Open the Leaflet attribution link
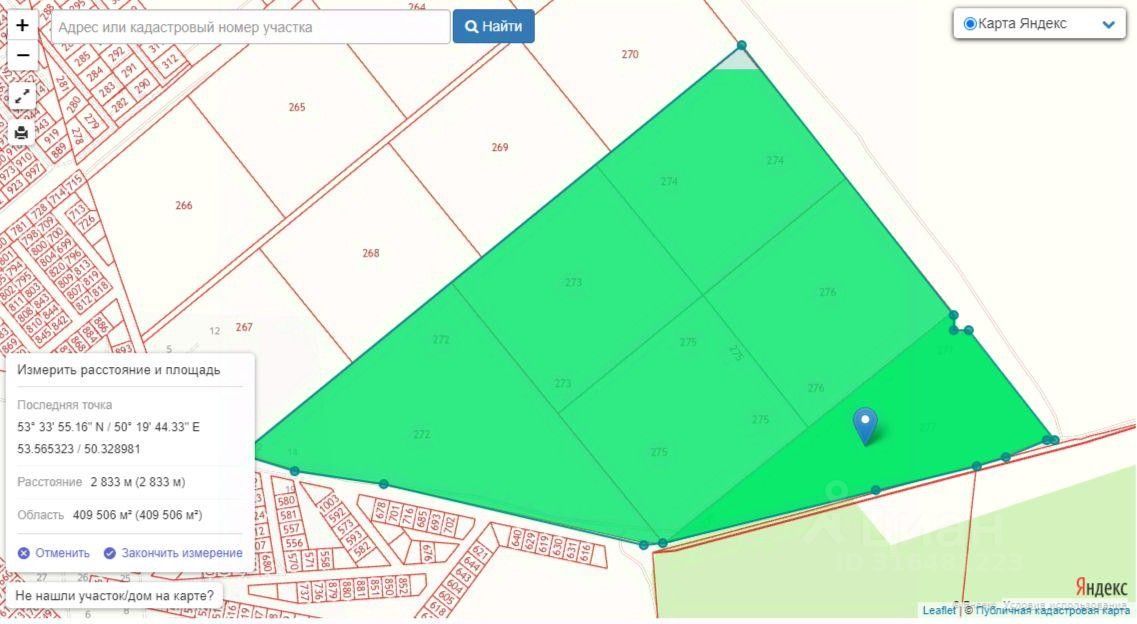1137x624 pixels. [939, 611]
